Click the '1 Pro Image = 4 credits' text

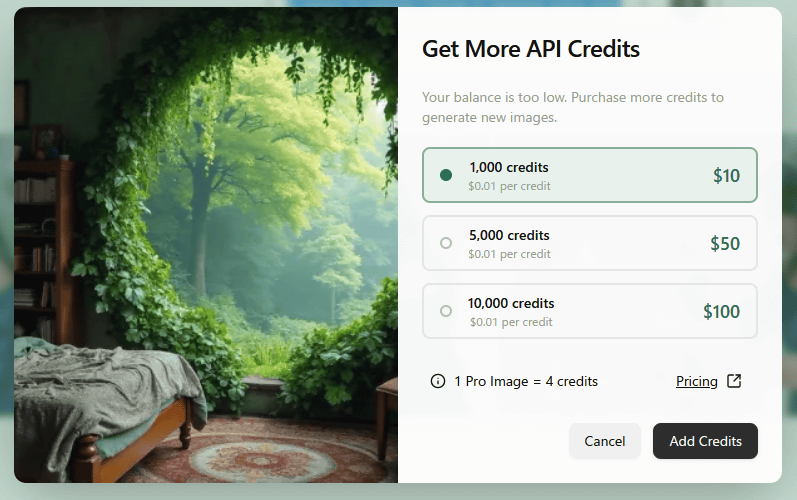(526, 382)
